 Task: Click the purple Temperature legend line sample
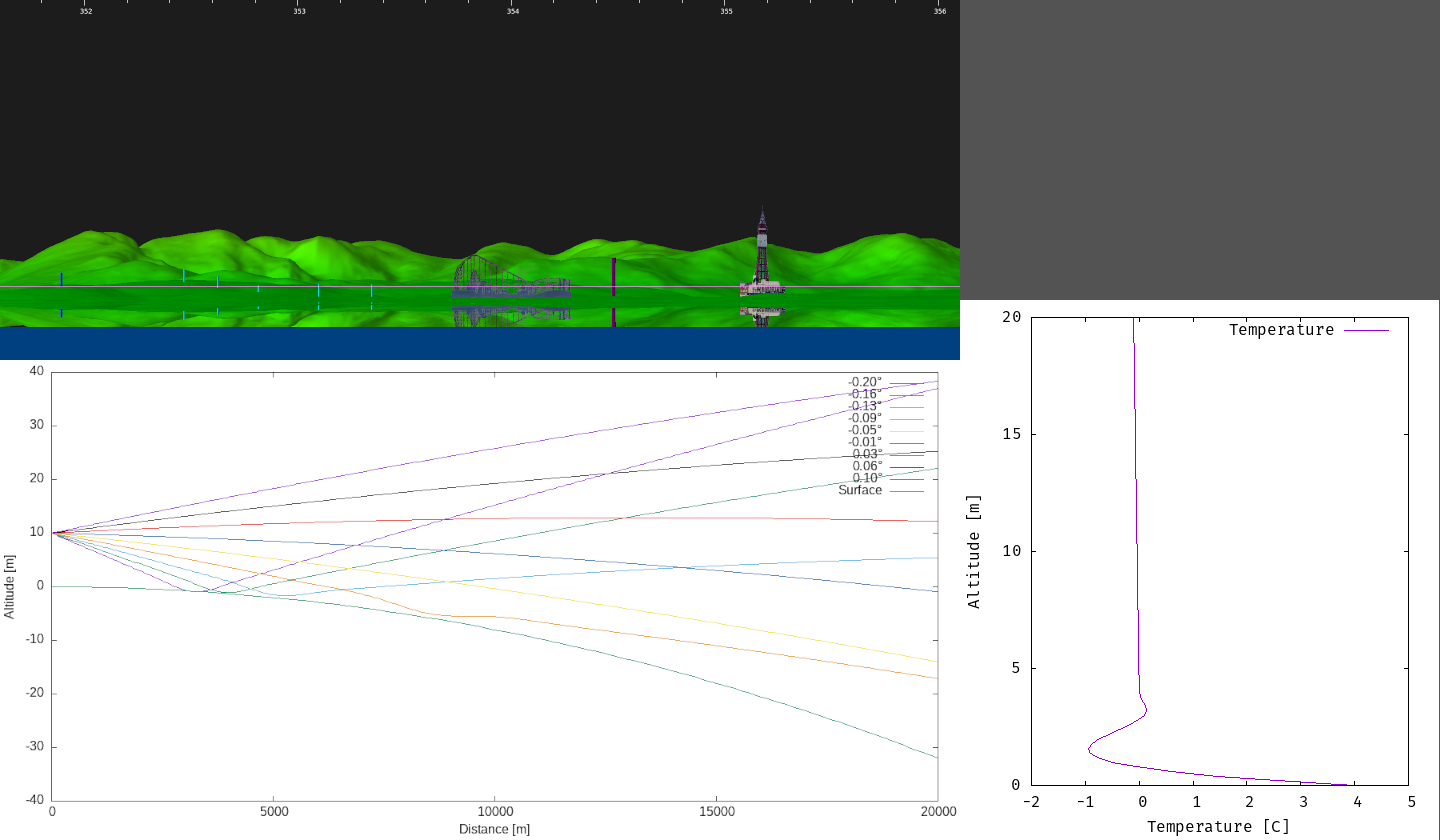[x=1366, y=330]
